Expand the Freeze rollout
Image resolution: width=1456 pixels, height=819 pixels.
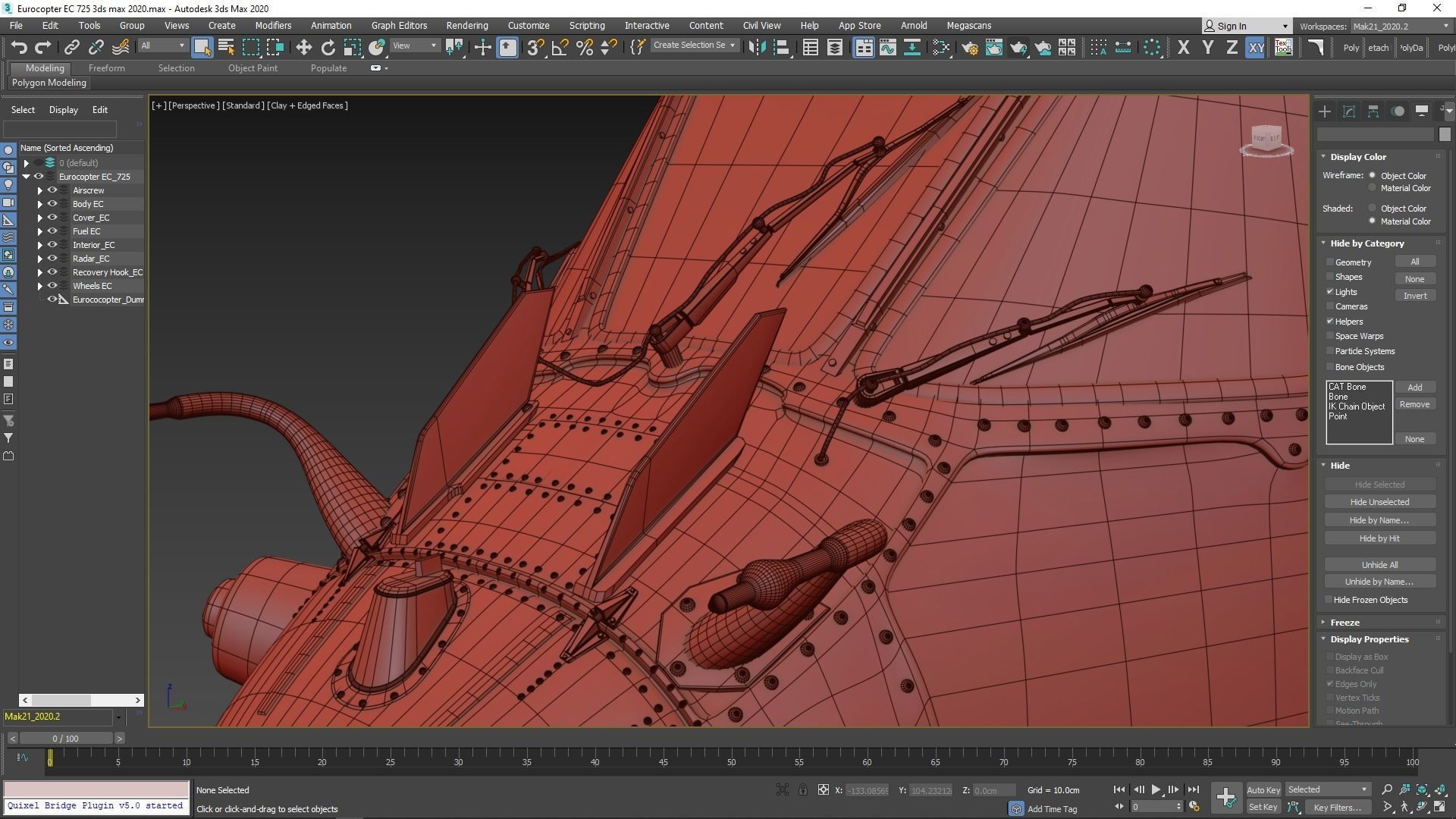coord(1345,623)
